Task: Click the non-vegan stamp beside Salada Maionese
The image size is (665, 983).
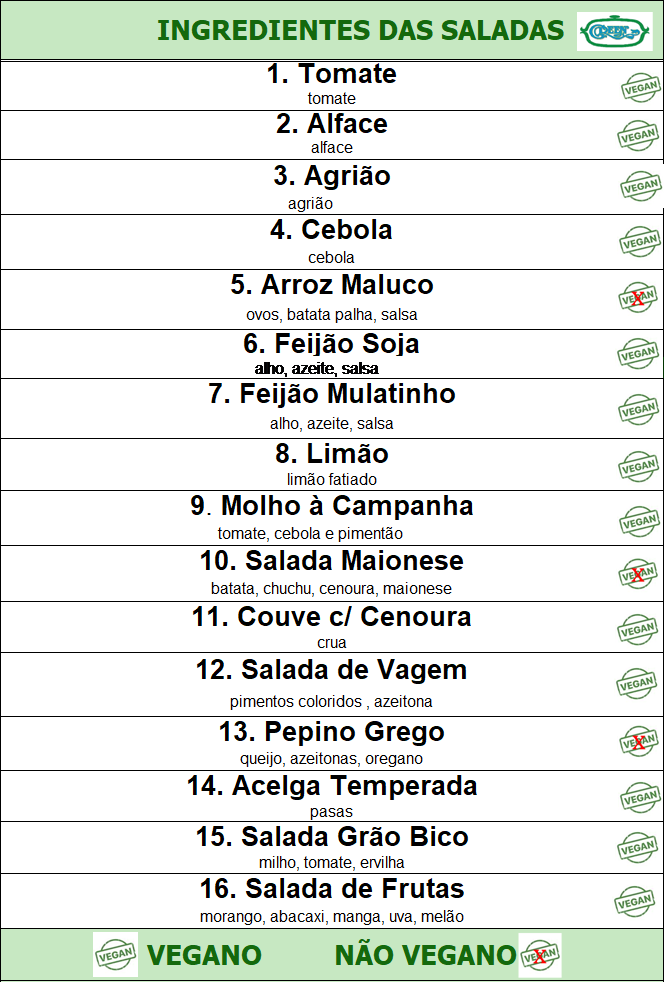Action: point(637,574)
